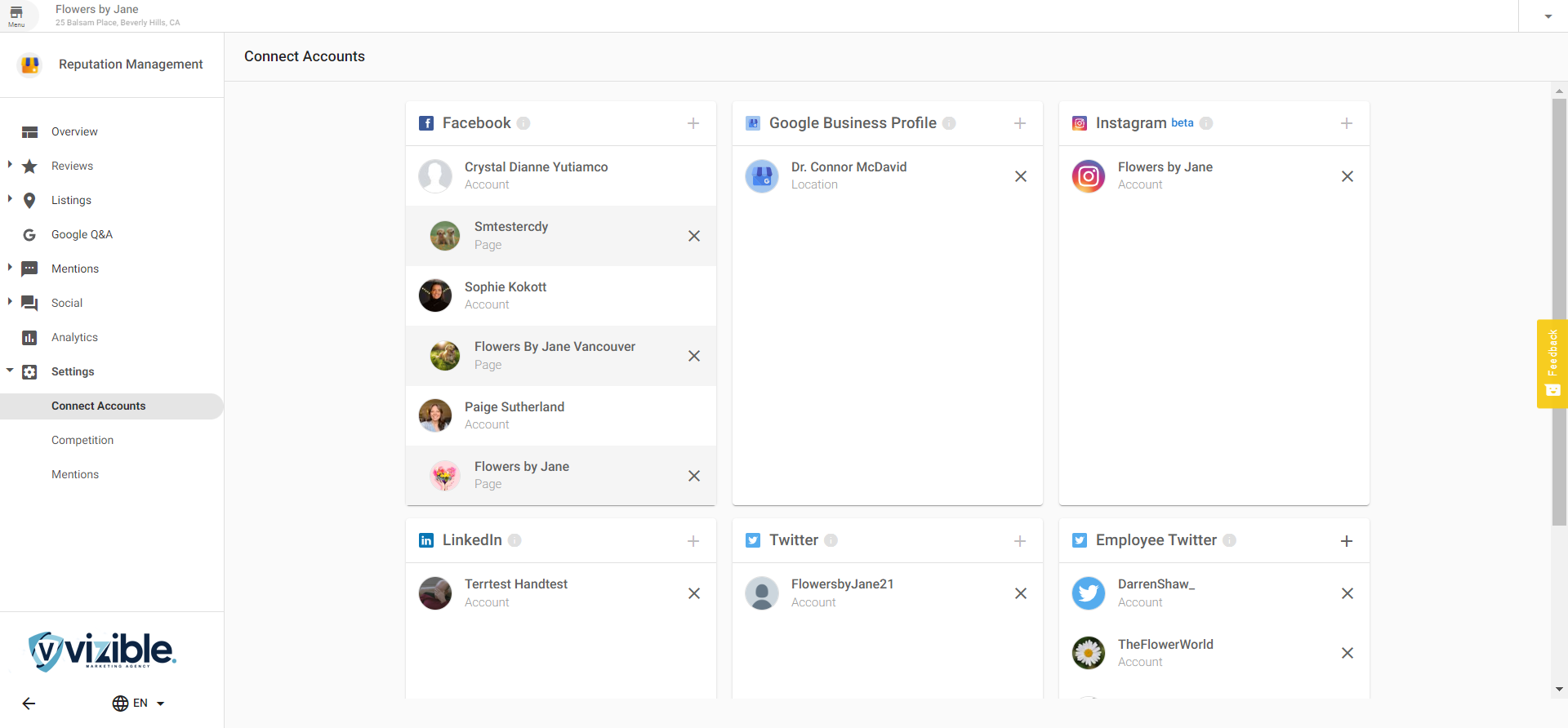The width and height of the screenshot is (1568, 728).
Task: Click the back arrow in sidebar footer
Action: click(x=29, y=704)
